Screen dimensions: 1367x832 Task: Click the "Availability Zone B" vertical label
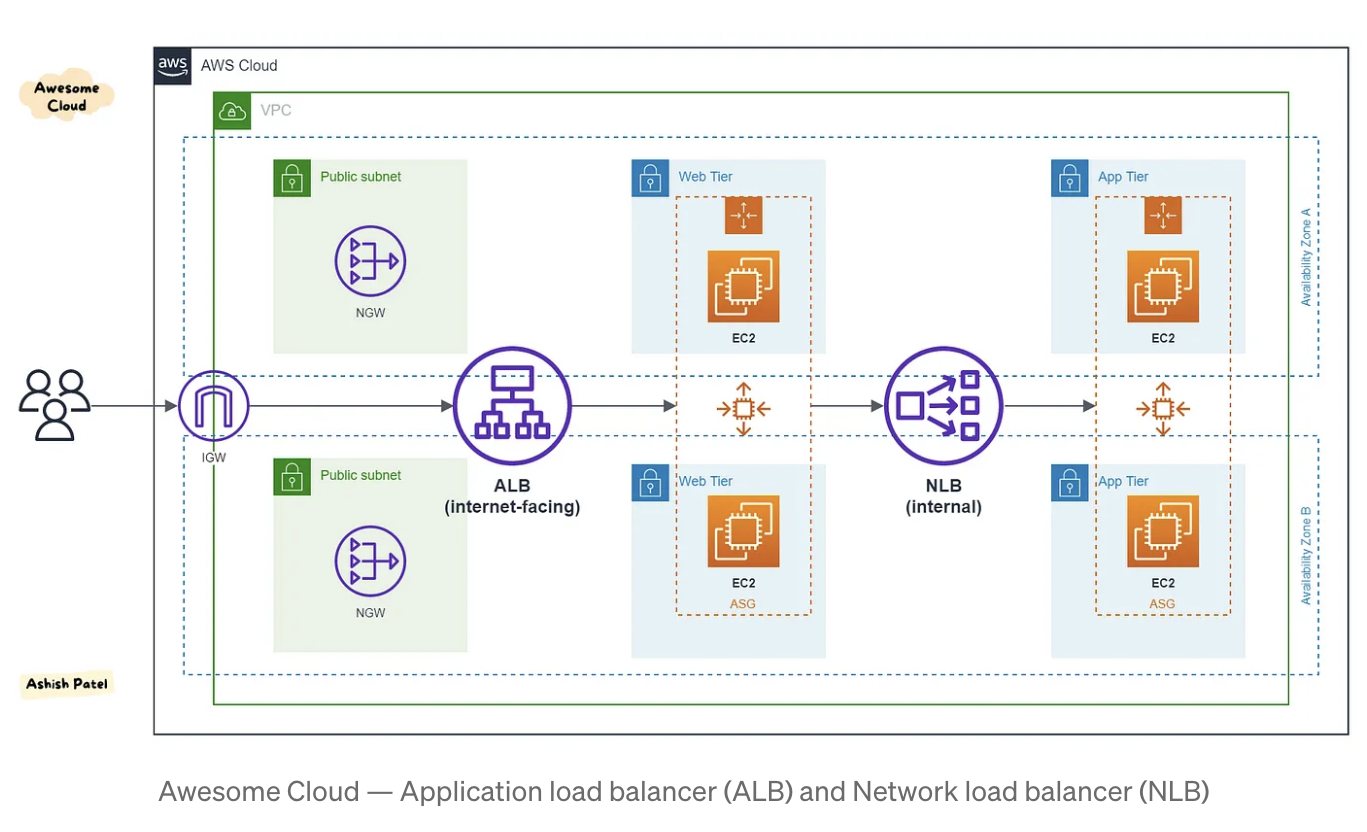coord(1306,555)
